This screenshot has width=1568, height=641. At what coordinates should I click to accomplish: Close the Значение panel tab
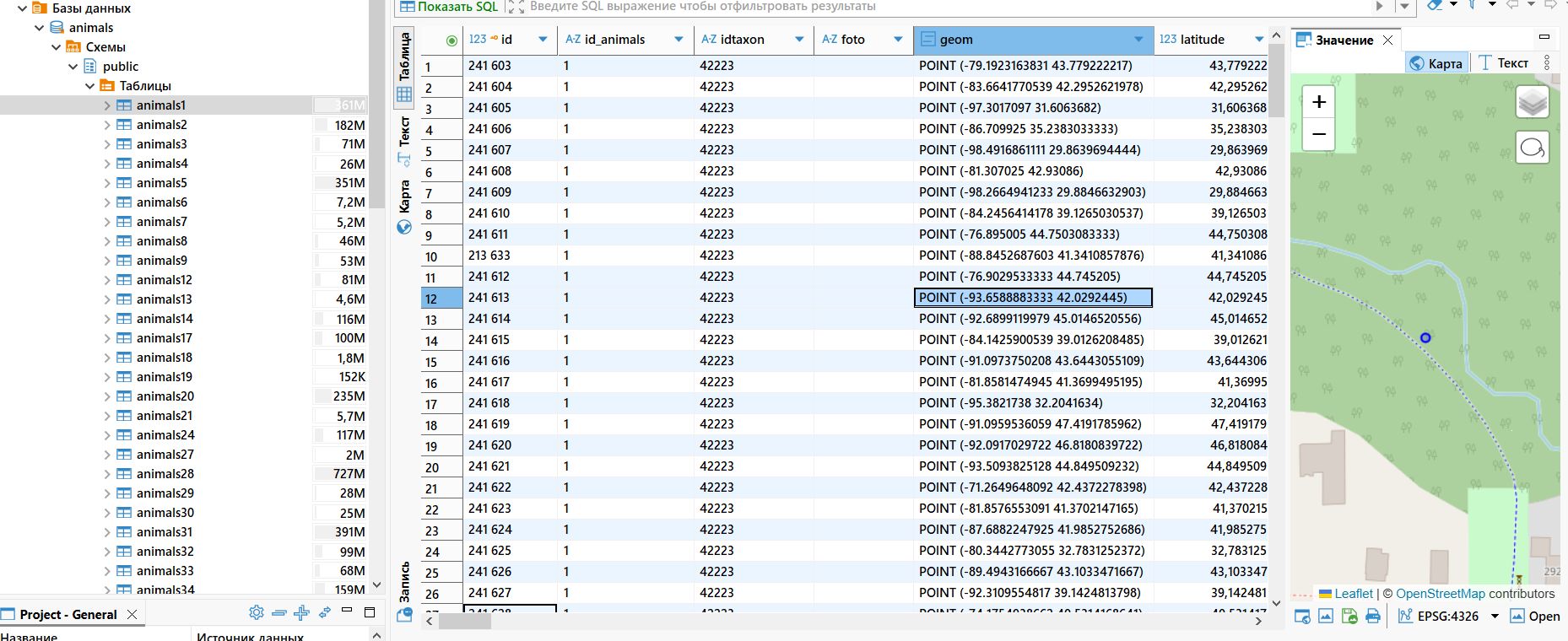coord(1387,40)
